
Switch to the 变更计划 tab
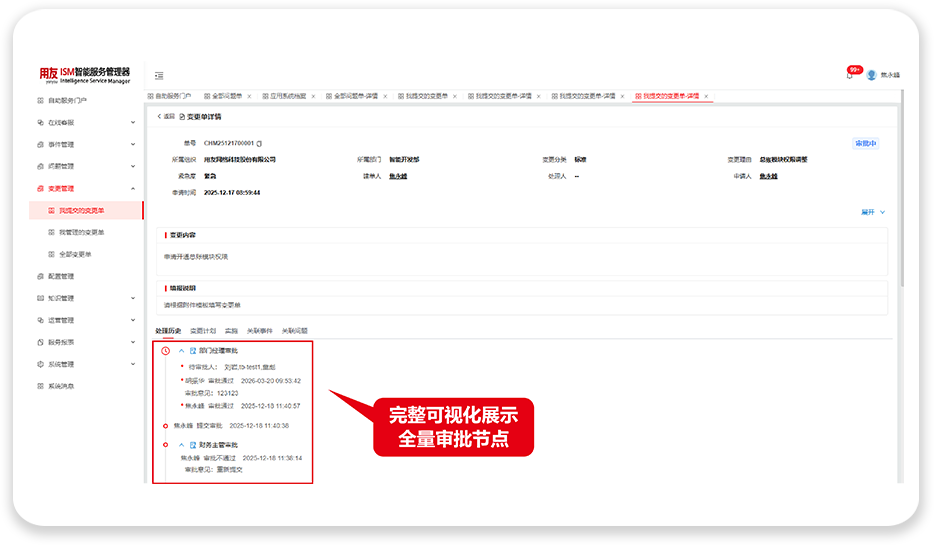(203, 331)
